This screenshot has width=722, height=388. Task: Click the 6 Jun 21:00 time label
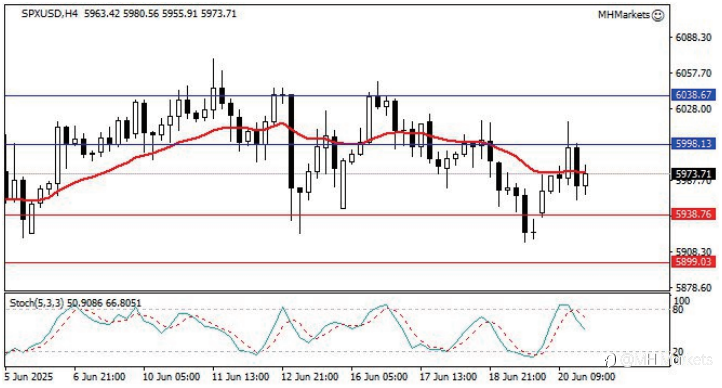pos(99,377)
